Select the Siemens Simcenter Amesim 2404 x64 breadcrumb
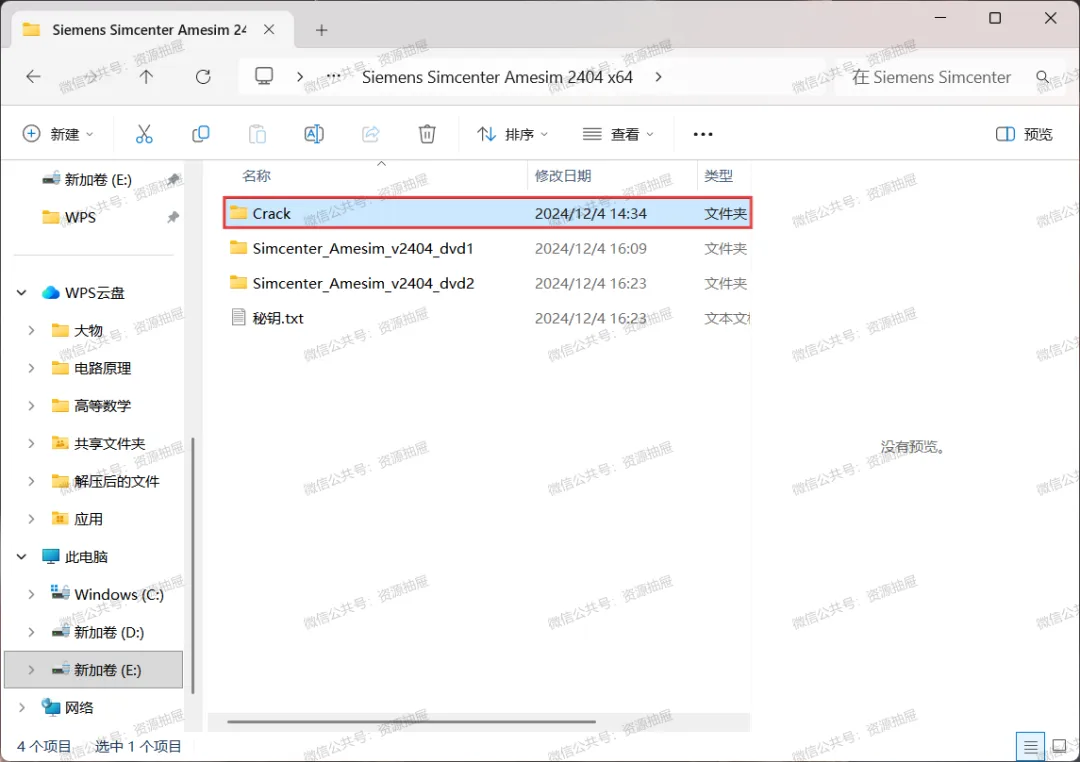Image resolution: width=1080 pixels, height=762 pixels. pyautogui.click(x=497, y=77)
